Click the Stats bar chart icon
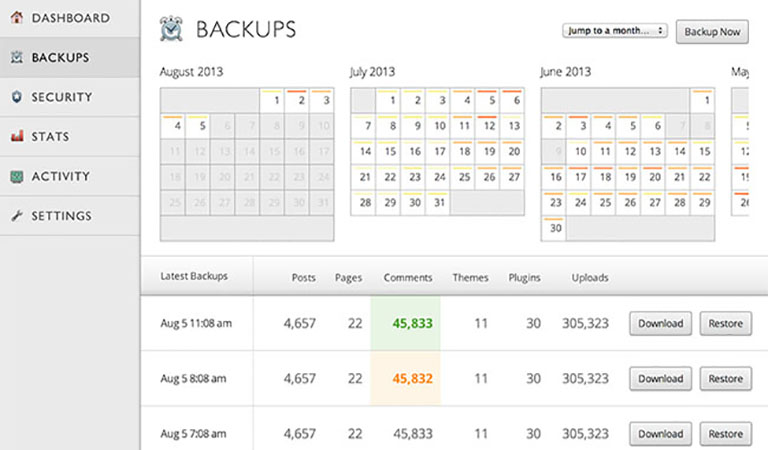Image resolution: width=768 pixels, height=450 pixels. [17, 136]
